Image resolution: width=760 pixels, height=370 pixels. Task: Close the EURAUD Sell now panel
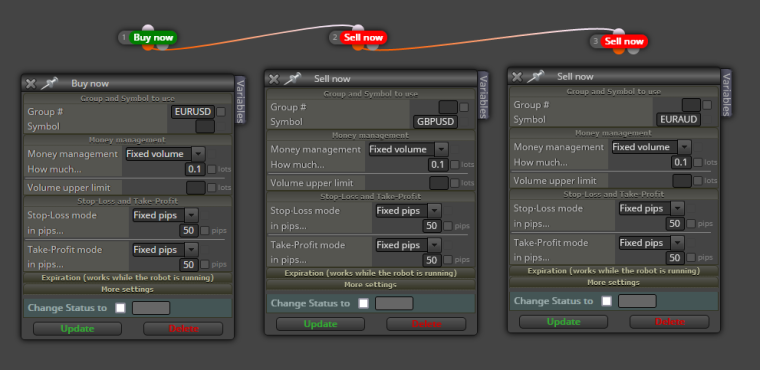pos(517,76)
